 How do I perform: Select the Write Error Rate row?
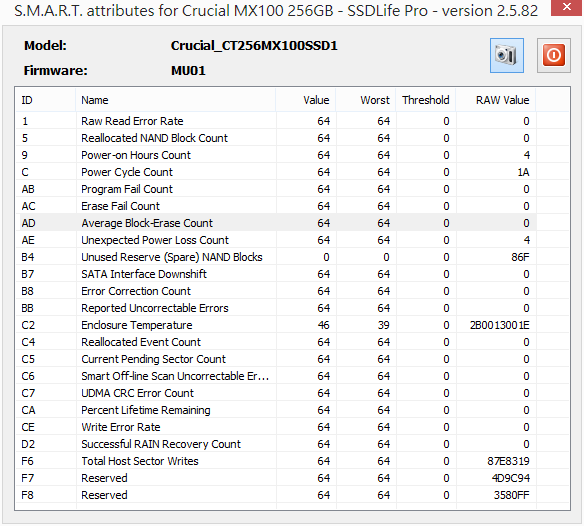click(x=276, y=427)
